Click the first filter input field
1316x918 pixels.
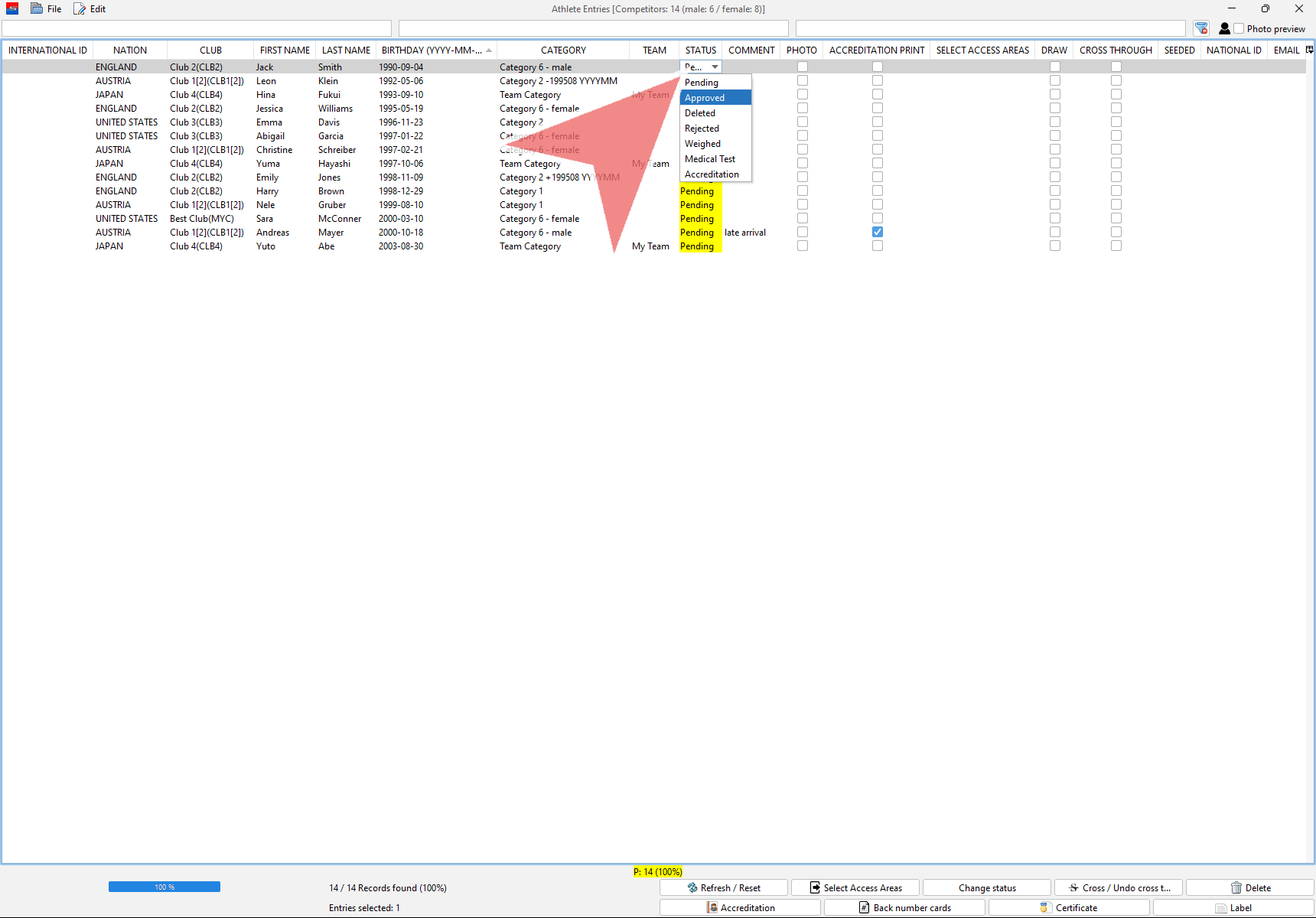197,28
